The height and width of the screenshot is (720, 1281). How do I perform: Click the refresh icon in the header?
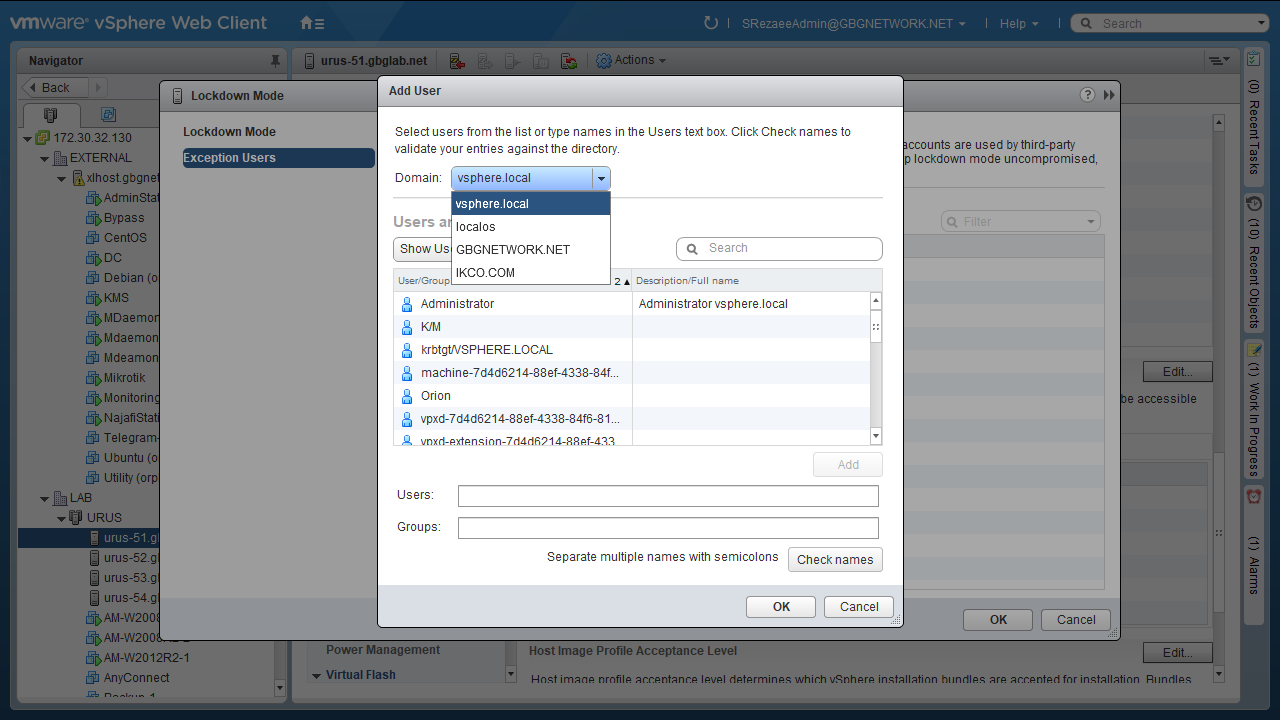tap(711, 23)
